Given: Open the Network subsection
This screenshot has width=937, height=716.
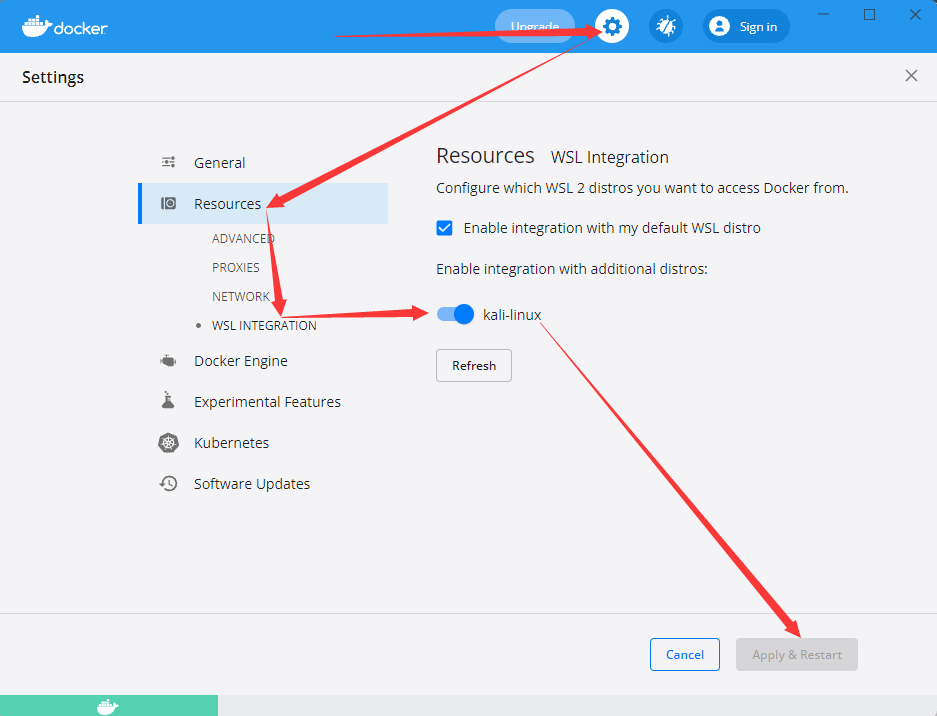Looking at the screenshot, I should tap(241, 296).
